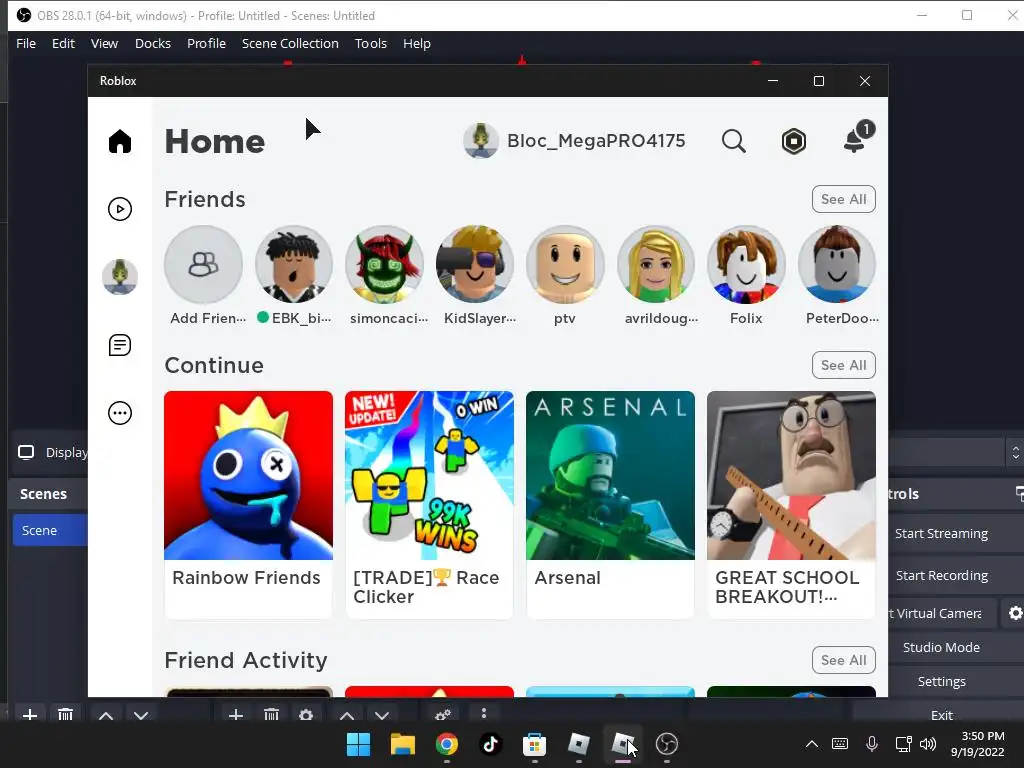
Task: Open friend PeterDoo... avatar
Action: (x=837, y=264)
